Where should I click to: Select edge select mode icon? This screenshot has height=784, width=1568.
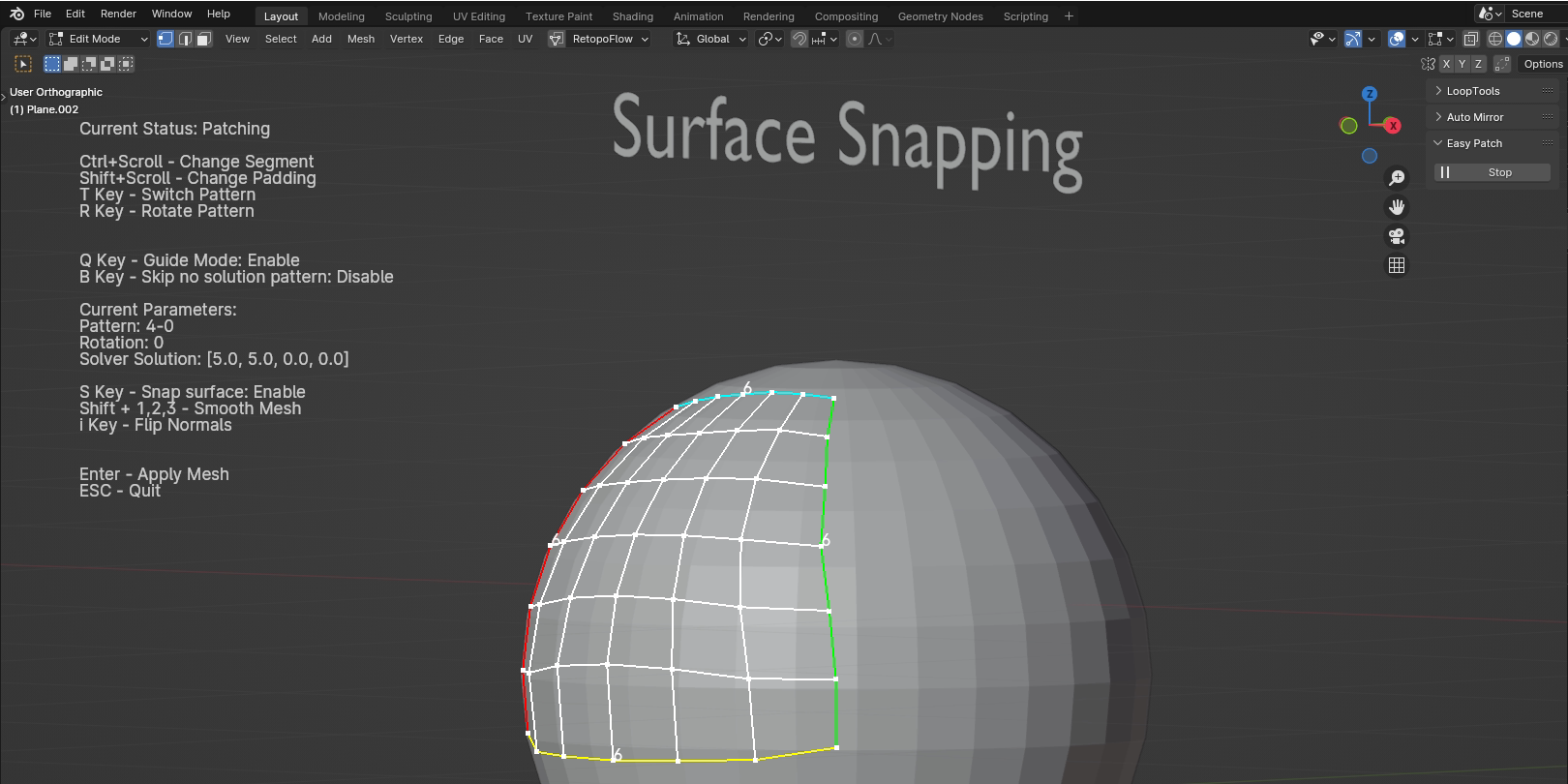click(185, 39)
